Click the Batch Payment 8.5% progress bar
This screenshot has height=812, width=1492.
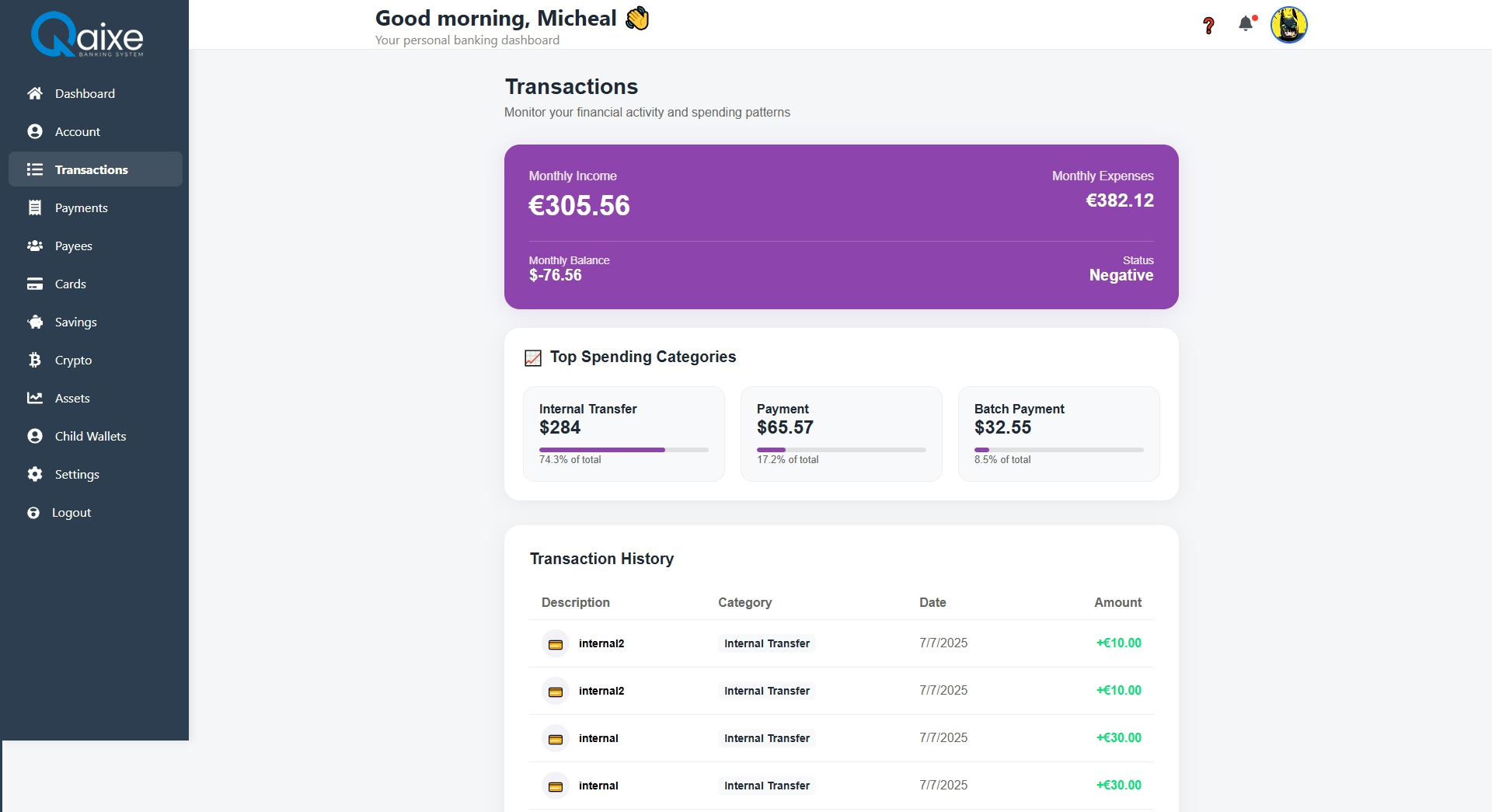(1059, 450)
